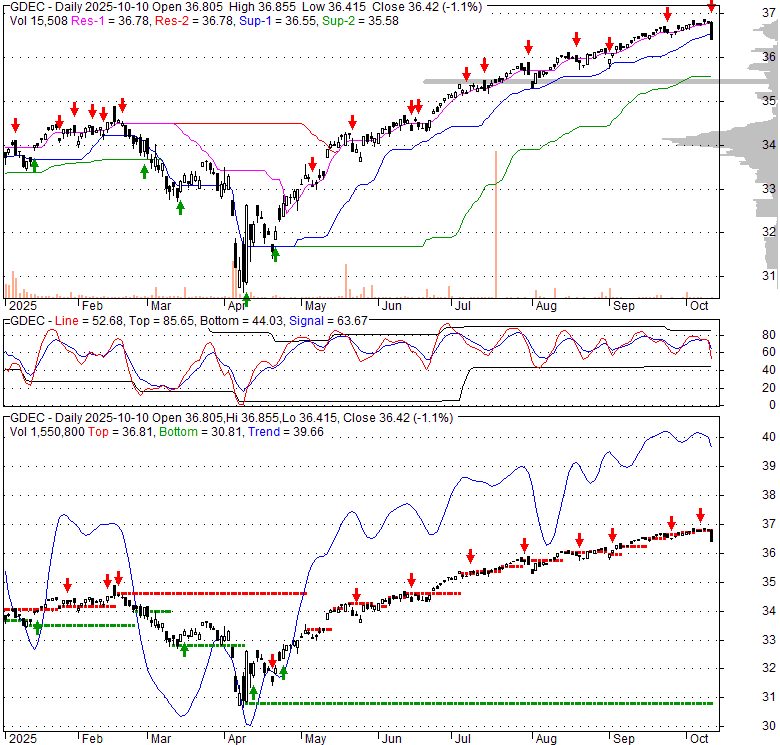
Task: Click the Aug label on the bottom chart's time axis
Action: (545, 739)
